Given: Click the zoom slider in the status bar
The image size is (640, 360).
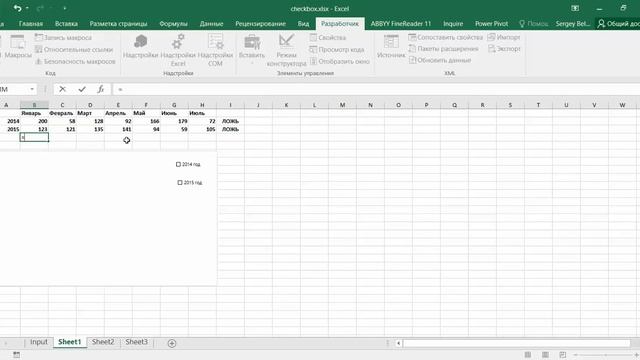Looking at the screenshot, I should [606, 355].
